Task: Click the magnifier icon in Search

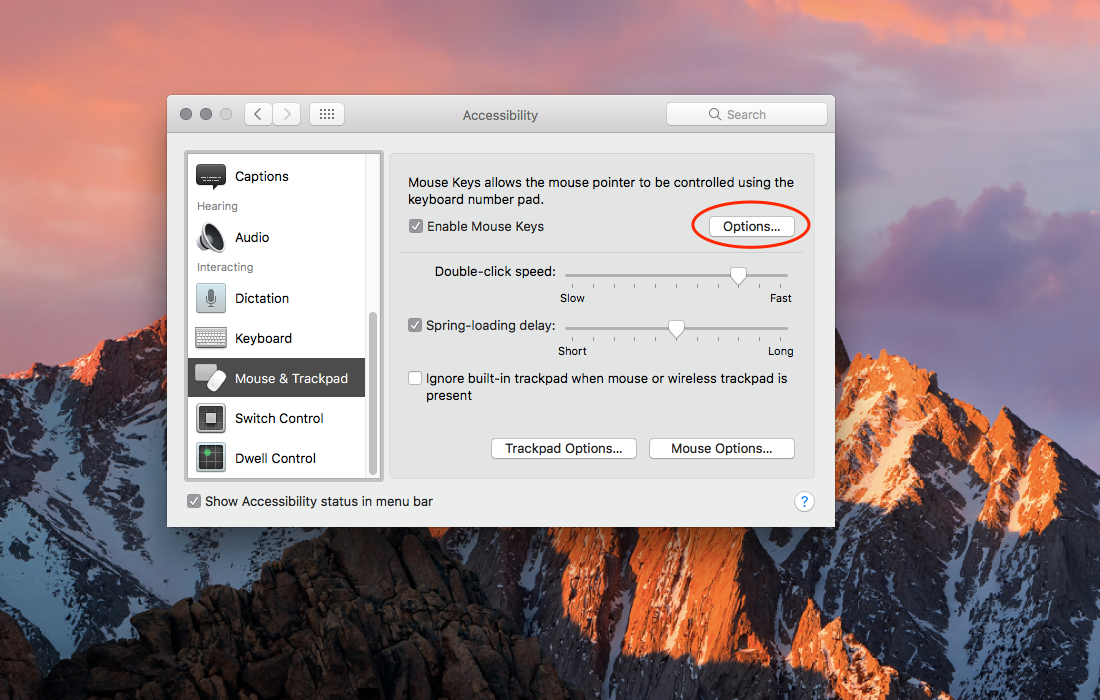Action: pos(715,114)
